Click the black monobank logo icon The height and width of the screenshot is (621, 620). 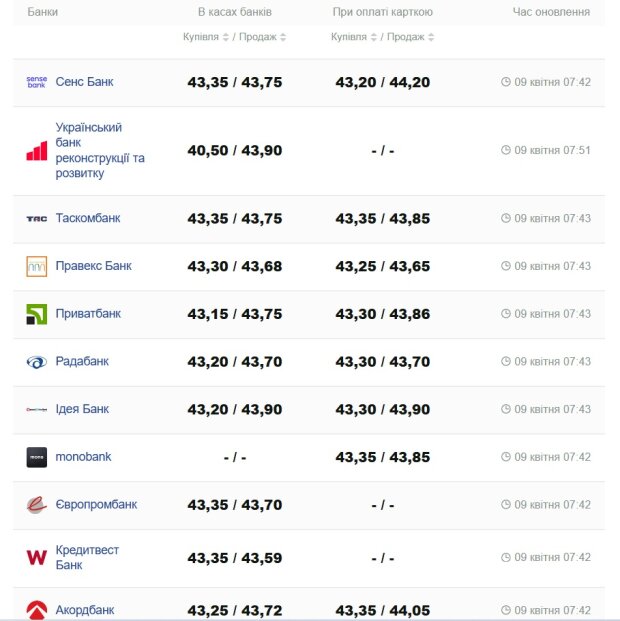click(x=36, y=457)
